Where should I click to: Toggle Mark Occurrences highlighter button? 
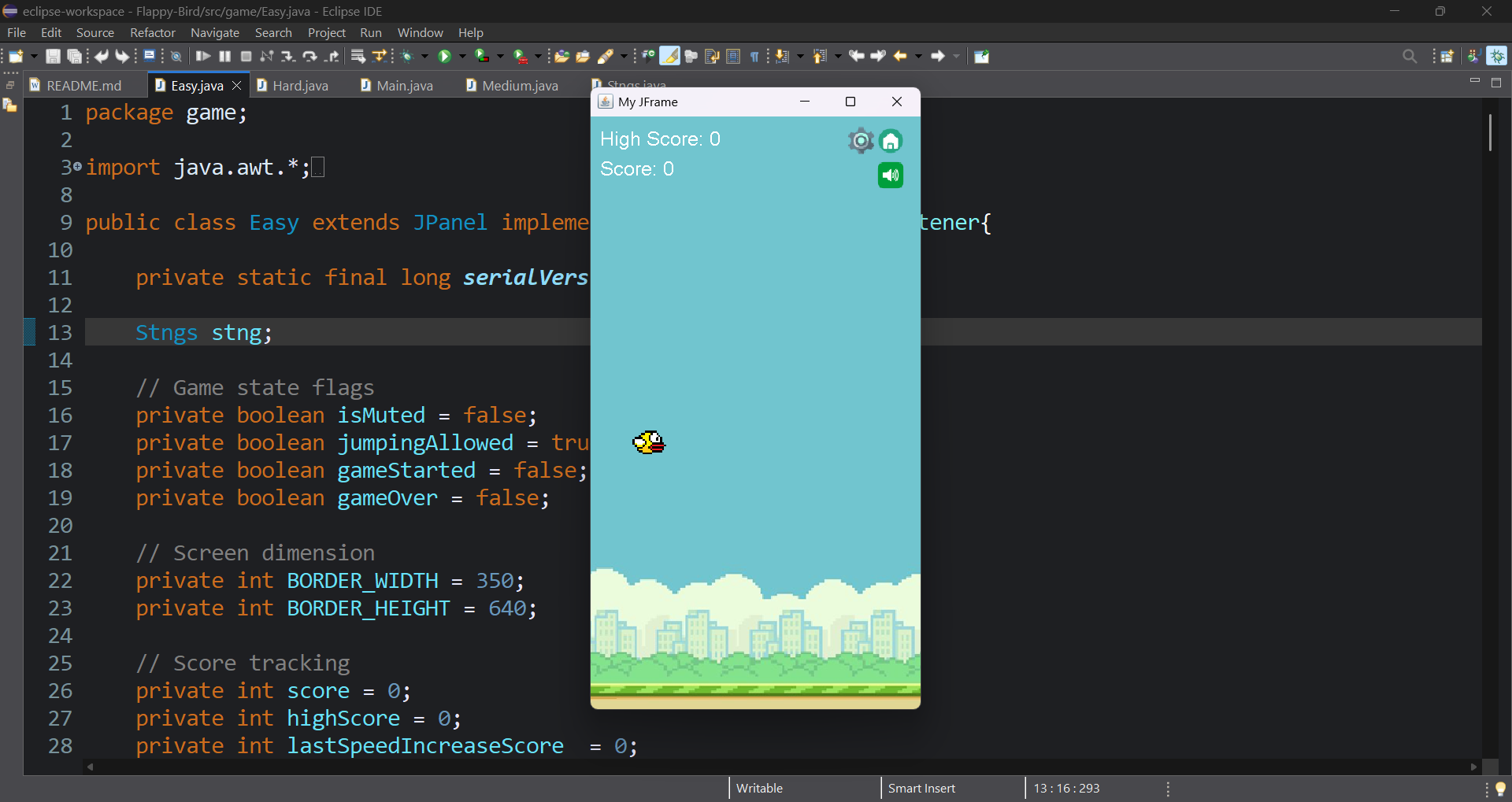tap(670, 56)
